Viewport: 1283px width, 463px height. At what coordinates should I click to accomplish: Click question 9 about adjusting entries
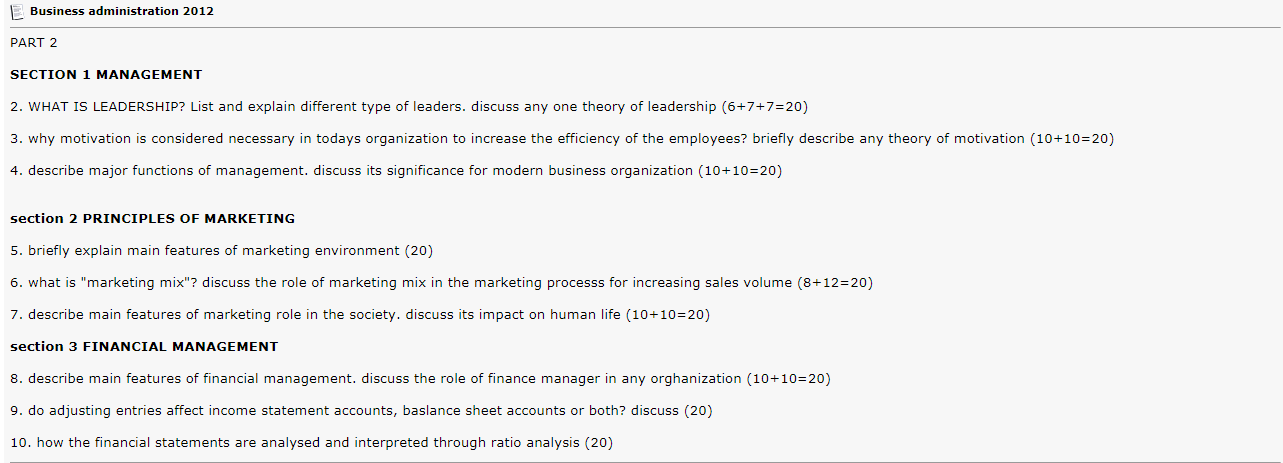361,411
